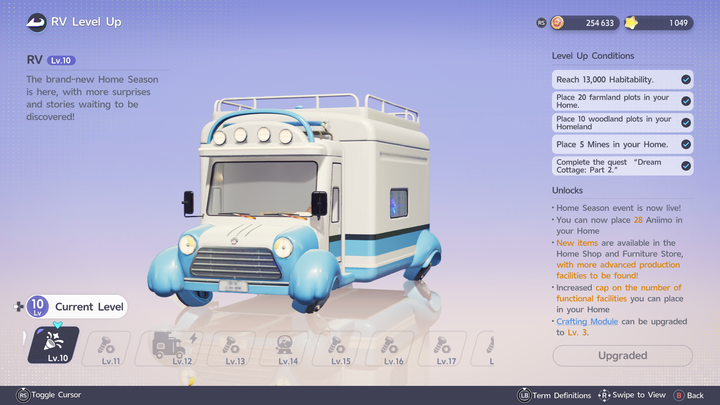Click the Reach 13,000 Habitability condition

[x=623, y=79]
